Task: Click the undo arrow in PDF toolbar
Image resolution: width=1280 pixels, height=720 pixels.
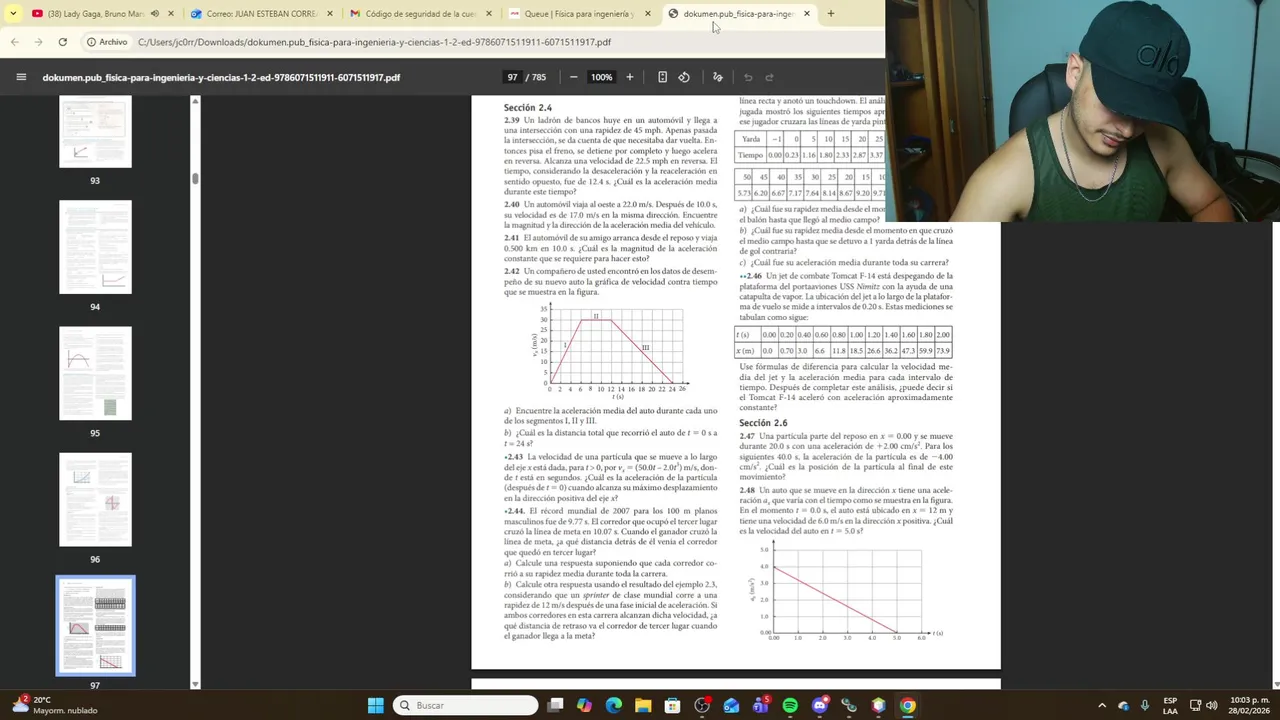Action: tap(748, 77)
